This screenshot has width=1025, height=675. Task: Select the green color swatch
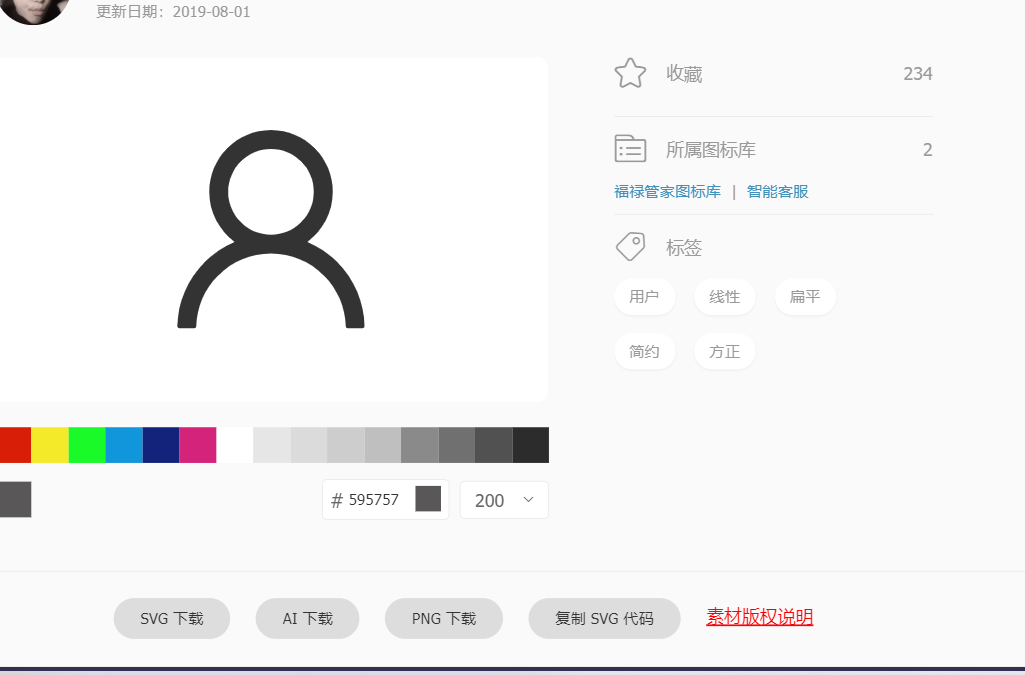point(87,445)
